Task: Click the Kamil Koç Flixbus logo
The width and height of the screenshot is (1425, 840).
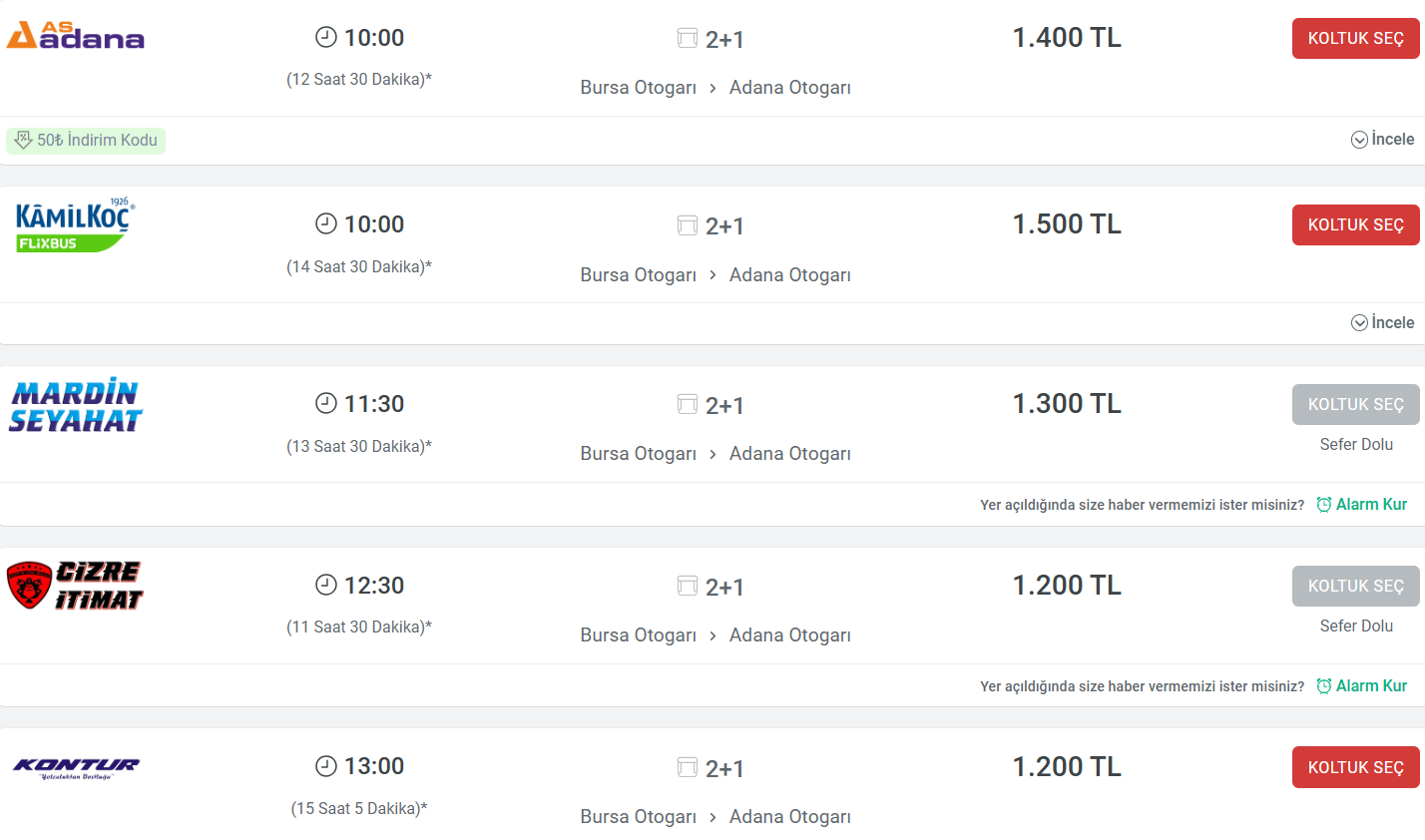Action: point(75,224)
